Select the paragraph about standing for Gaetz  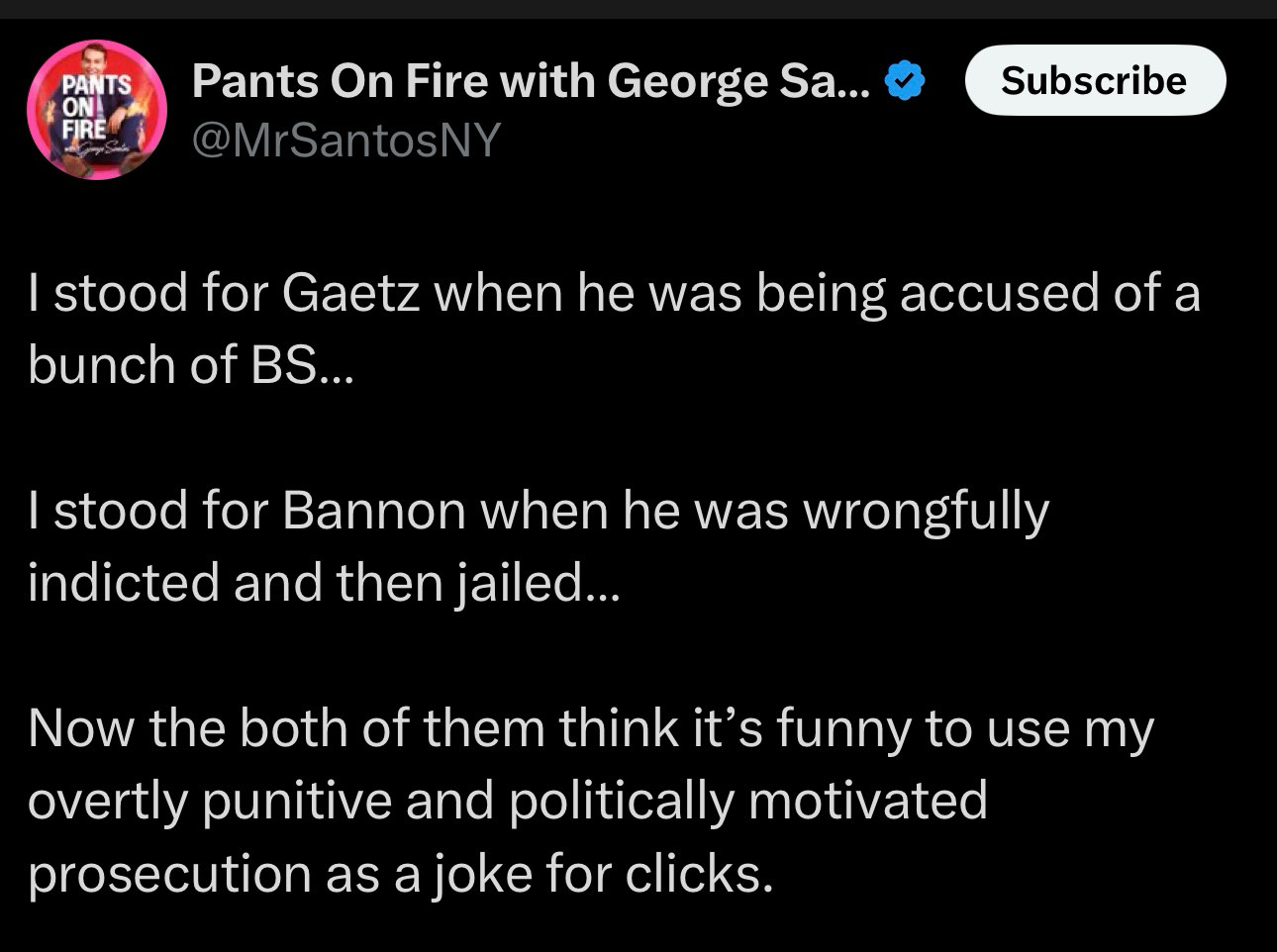[x=614, y=329]
